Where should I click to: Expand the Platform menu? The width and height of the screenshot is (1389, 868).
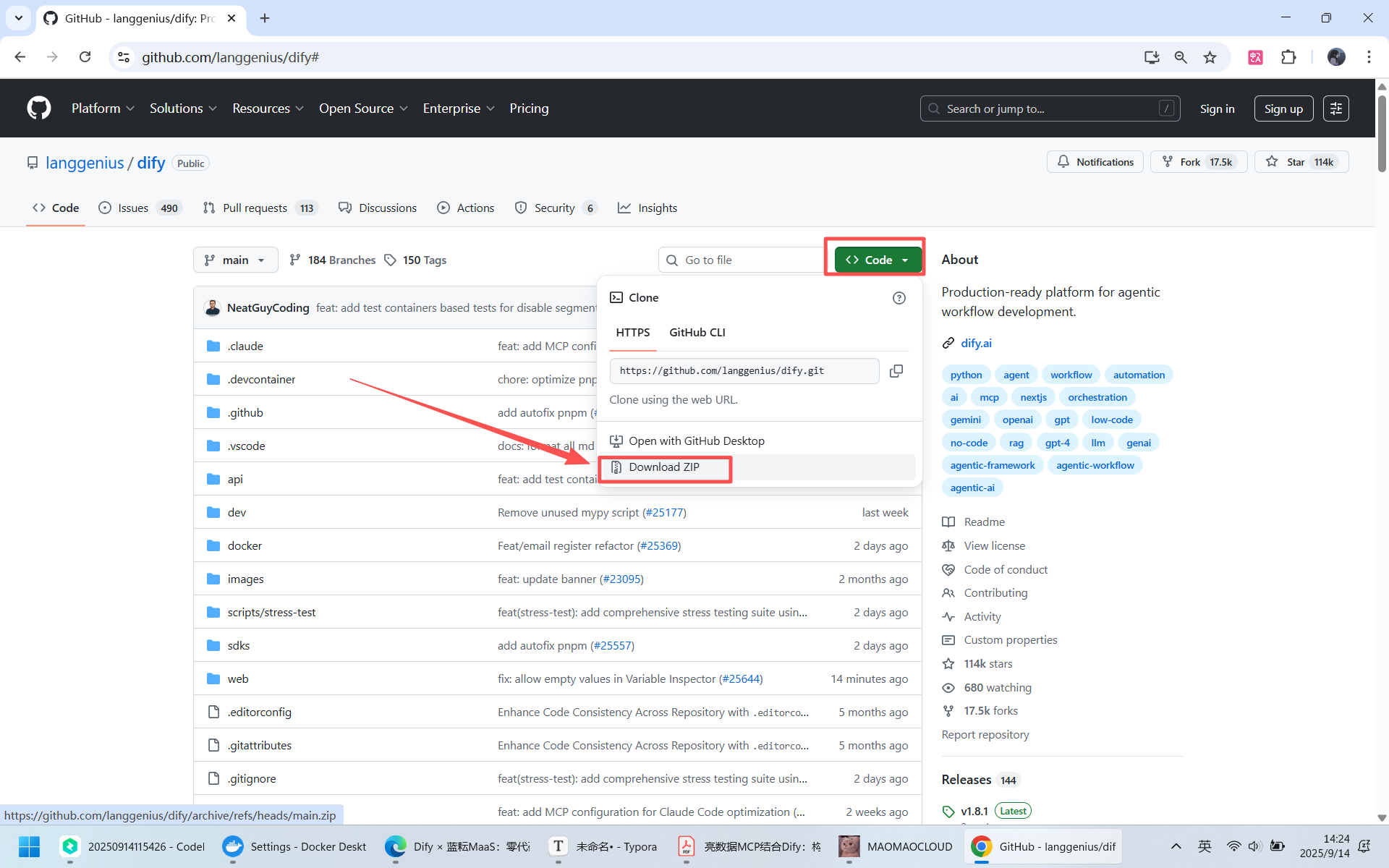(x=103, y=109)
